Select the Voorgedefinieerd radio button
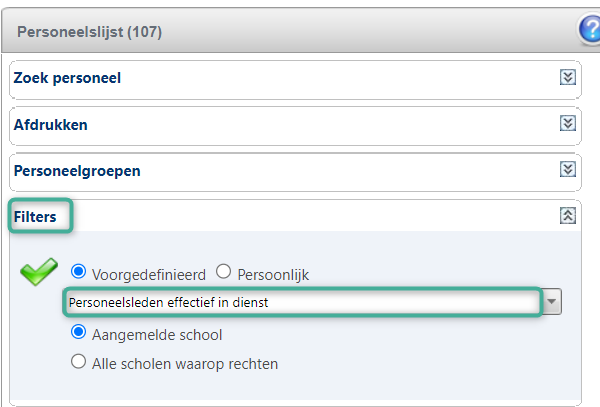This screenshot has width=600, height=407. (x=78, y=272)
